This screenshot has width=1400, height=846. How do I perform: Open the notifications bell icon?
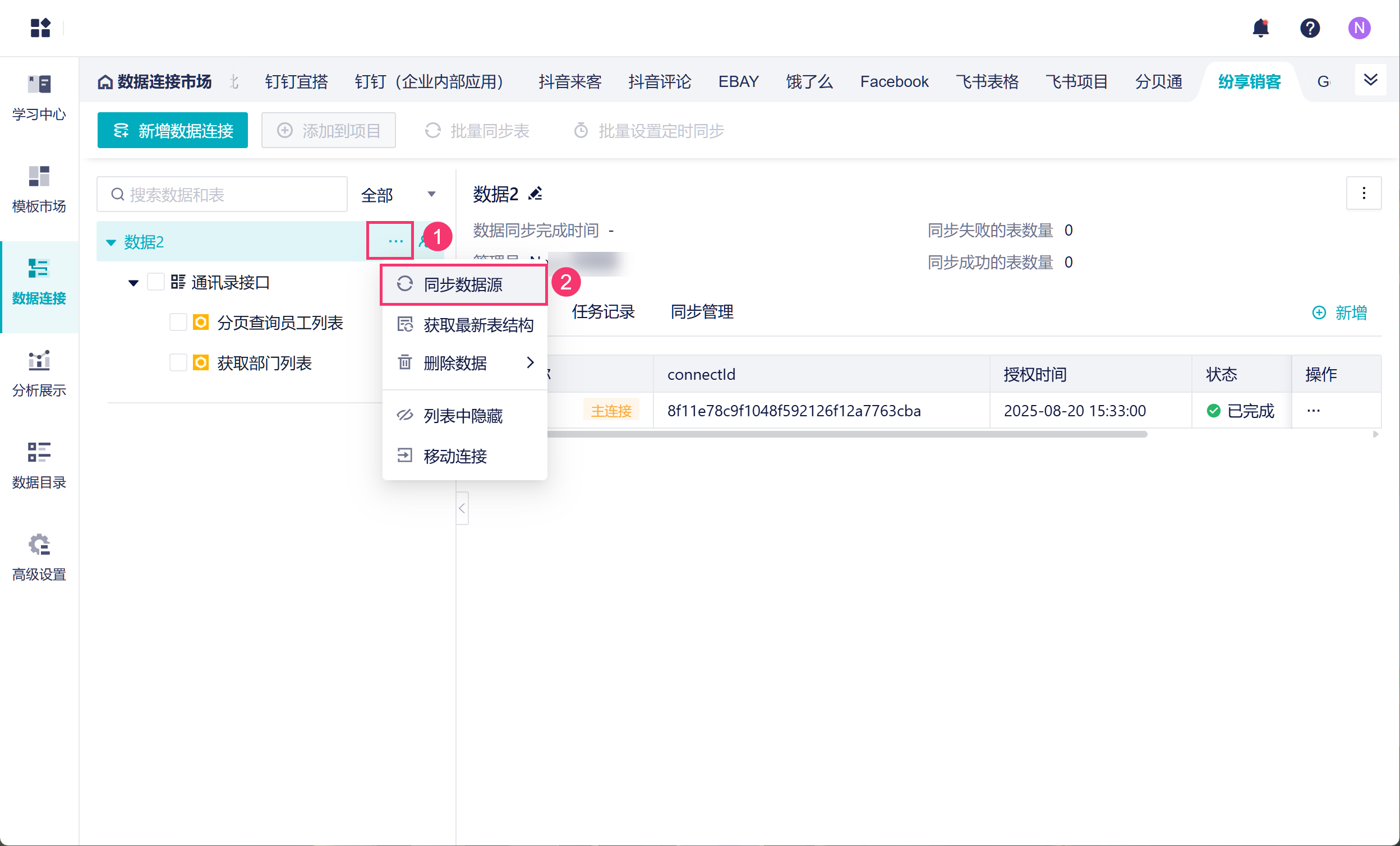click(x=1260, y=27)
